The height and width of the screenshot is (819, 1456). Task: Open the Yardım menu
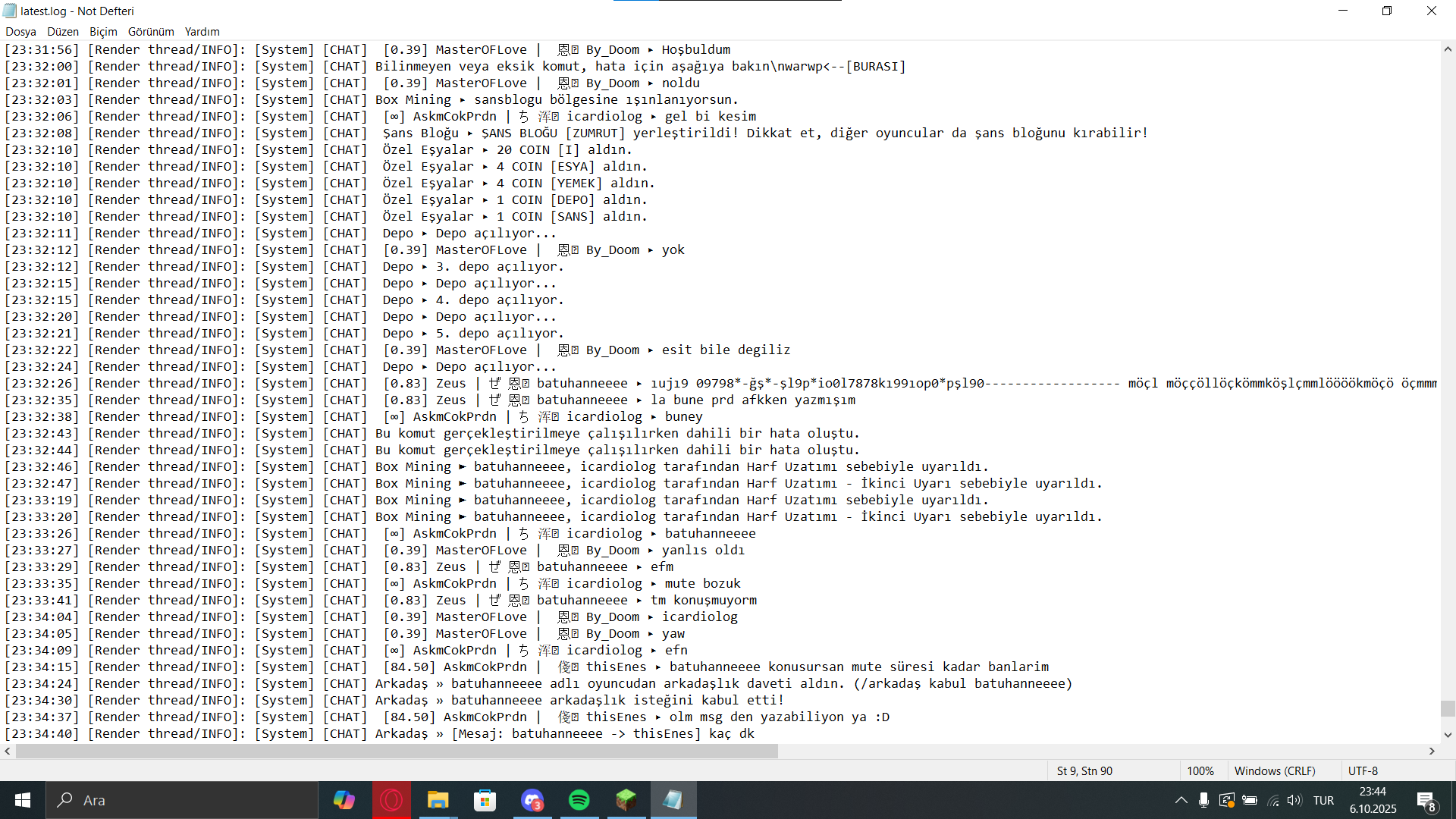tap(202, 32)
